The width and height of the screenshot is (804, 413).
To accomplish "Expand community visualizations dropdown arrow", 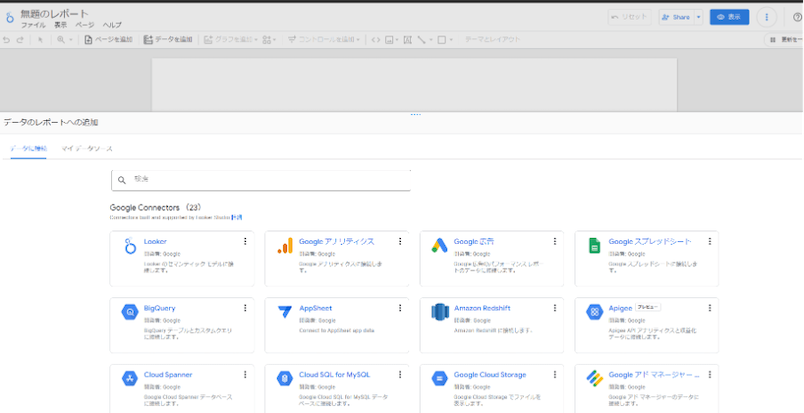I will tap(274, 40).
